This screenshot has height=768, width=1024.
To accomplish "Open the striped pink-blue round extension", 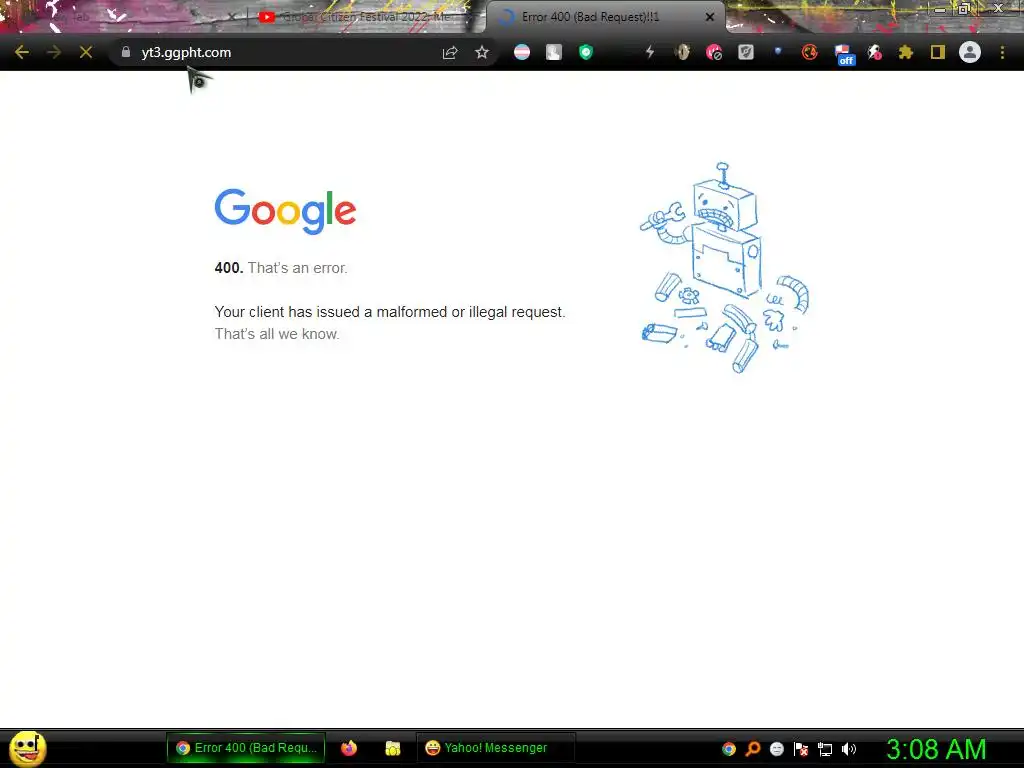I will pos(522,52).
